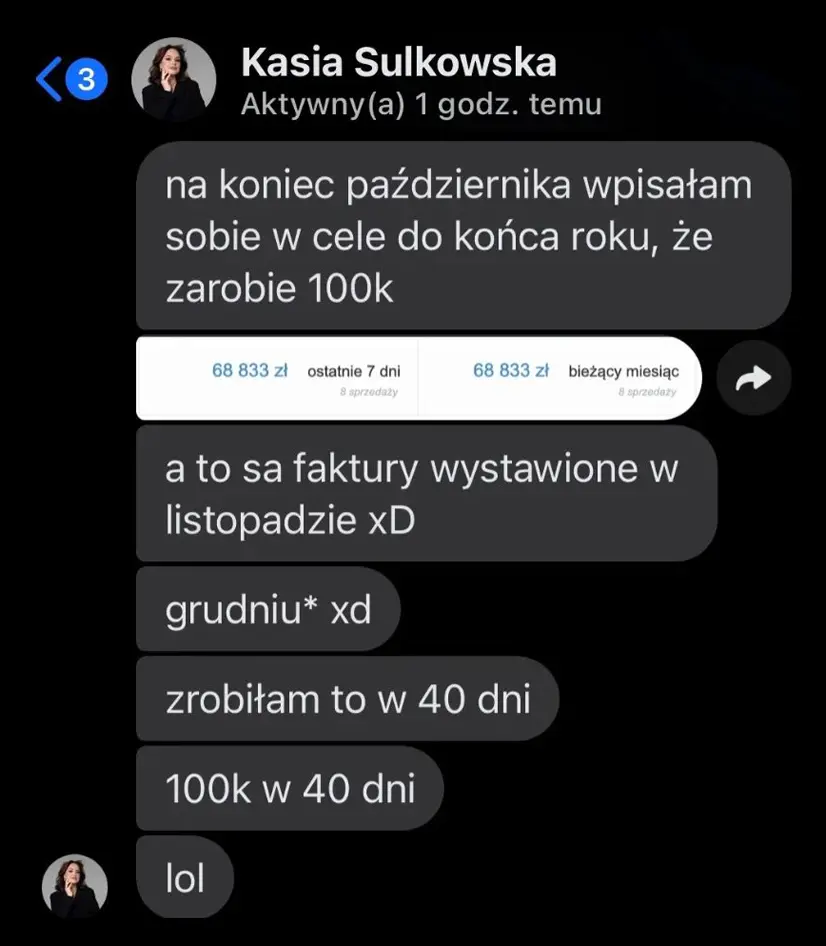Select message about faktury wystawione w listopadzie
The image size is (826, 946).
(x=427, y=494)
